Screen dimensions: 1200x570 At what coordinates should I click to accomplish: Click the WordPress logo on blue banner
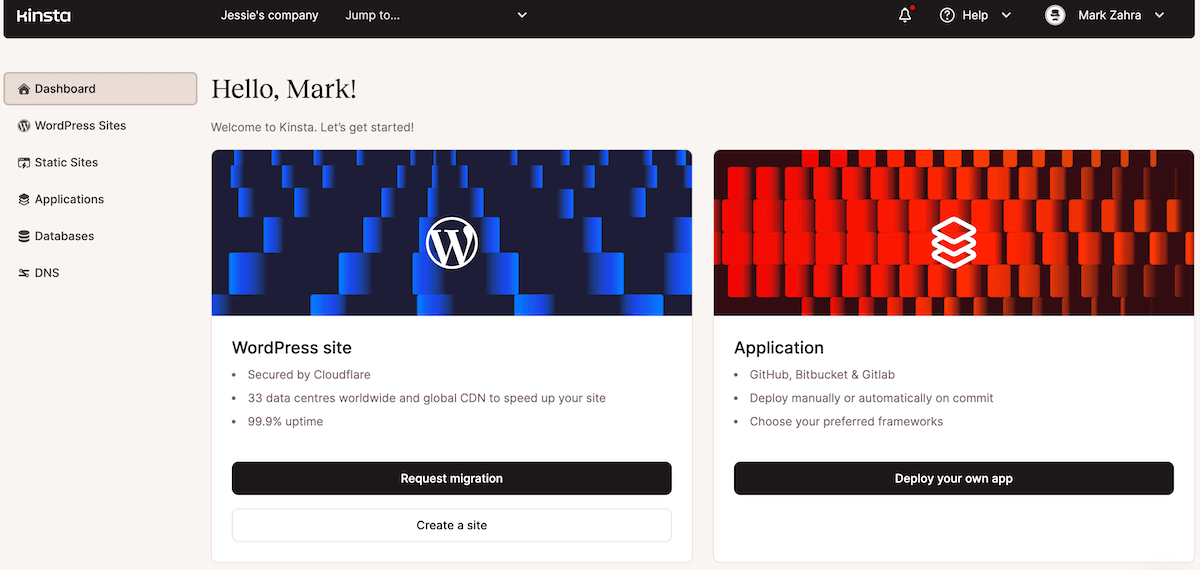452,243
